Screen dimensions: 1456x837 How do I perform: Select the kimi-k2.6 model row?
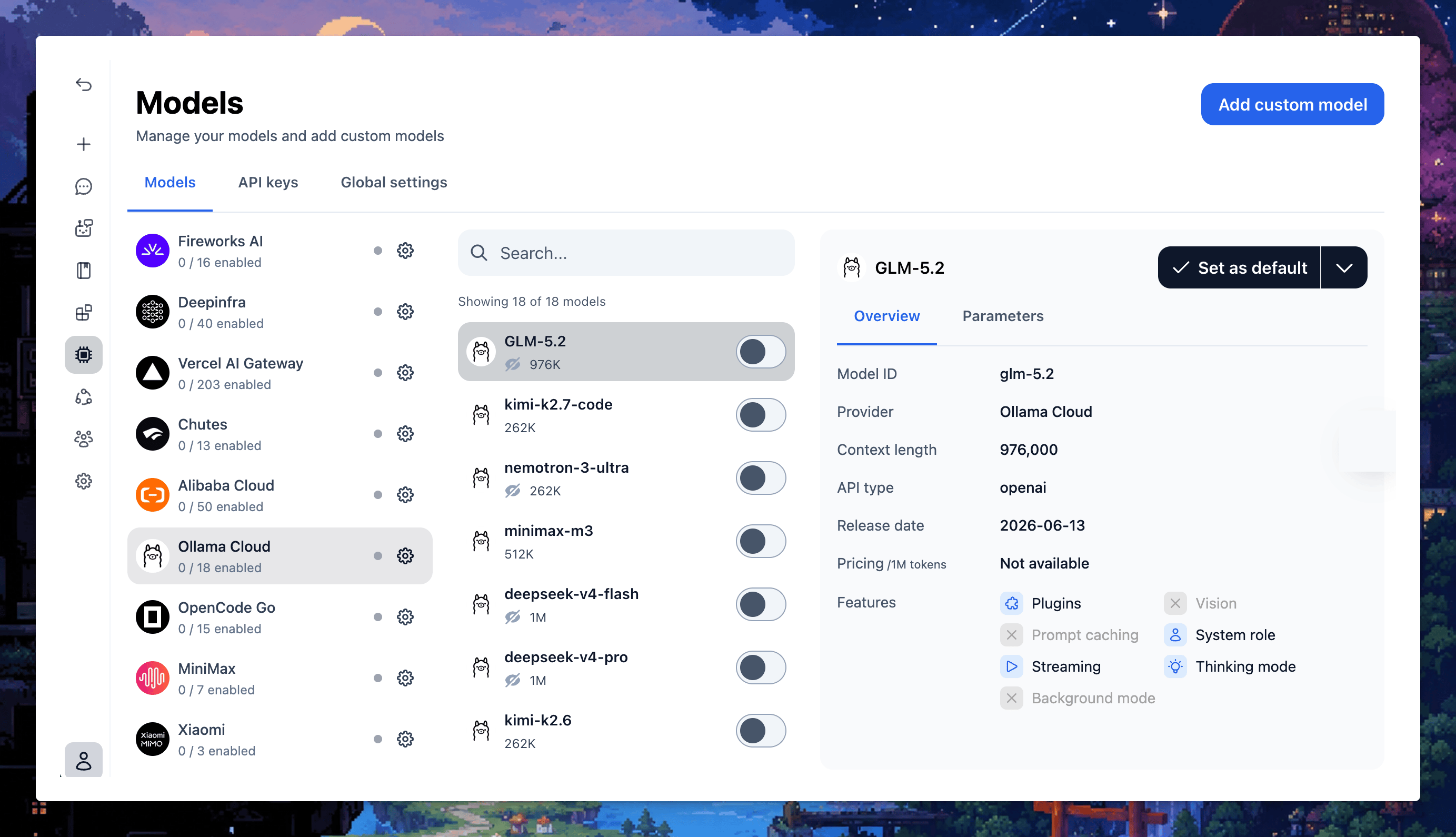click(x=626, y=731)
